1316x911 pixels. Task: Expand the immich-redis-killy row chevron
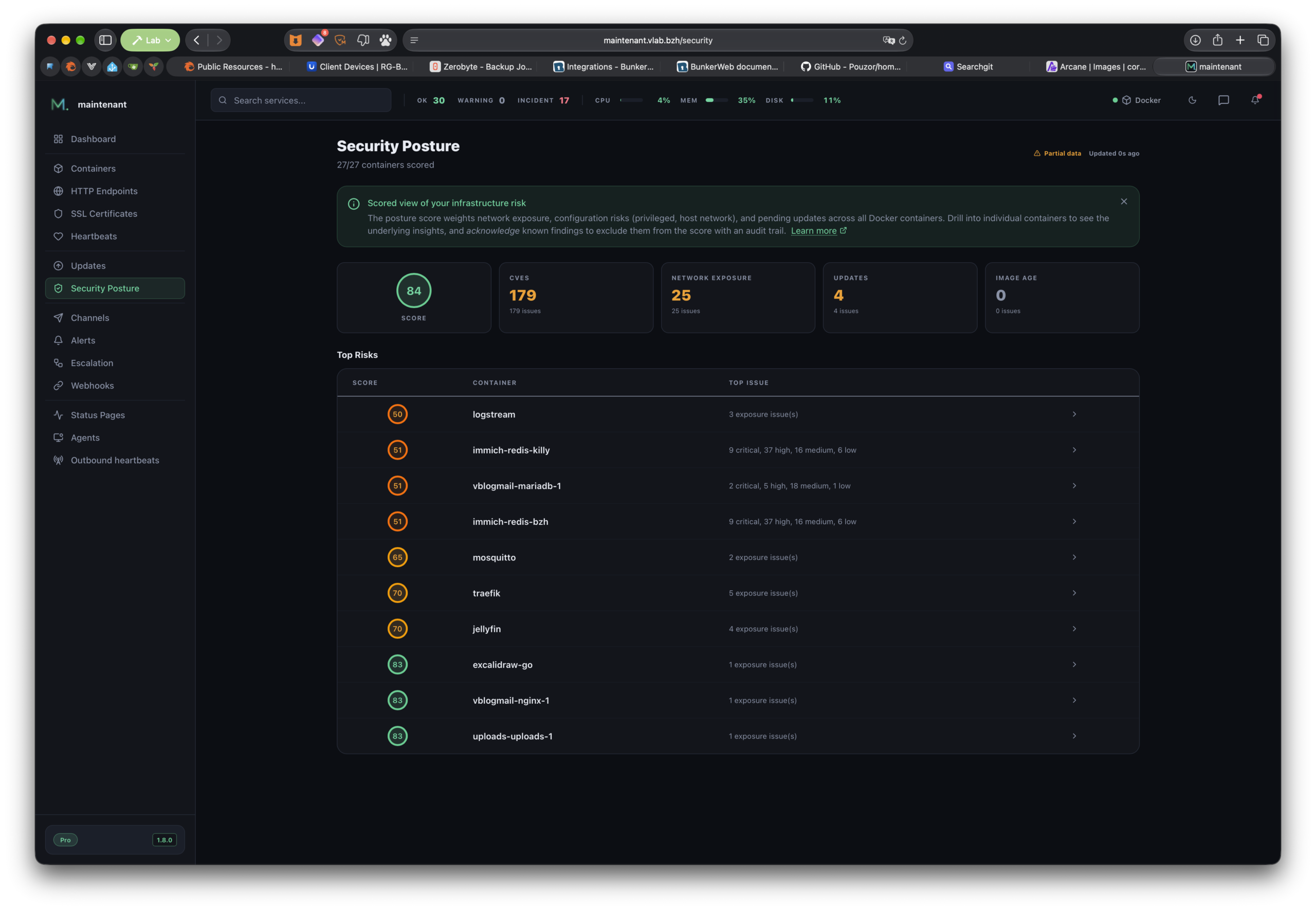tap(1074, 450)
